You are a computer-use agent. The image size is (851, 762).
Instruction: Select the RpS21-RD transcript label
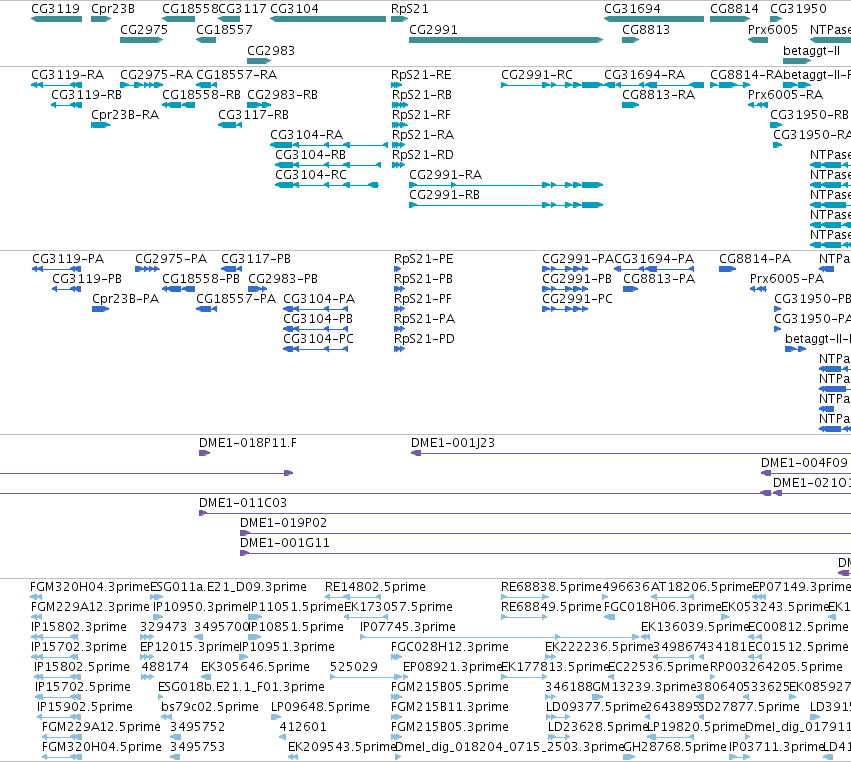[422, 155]
